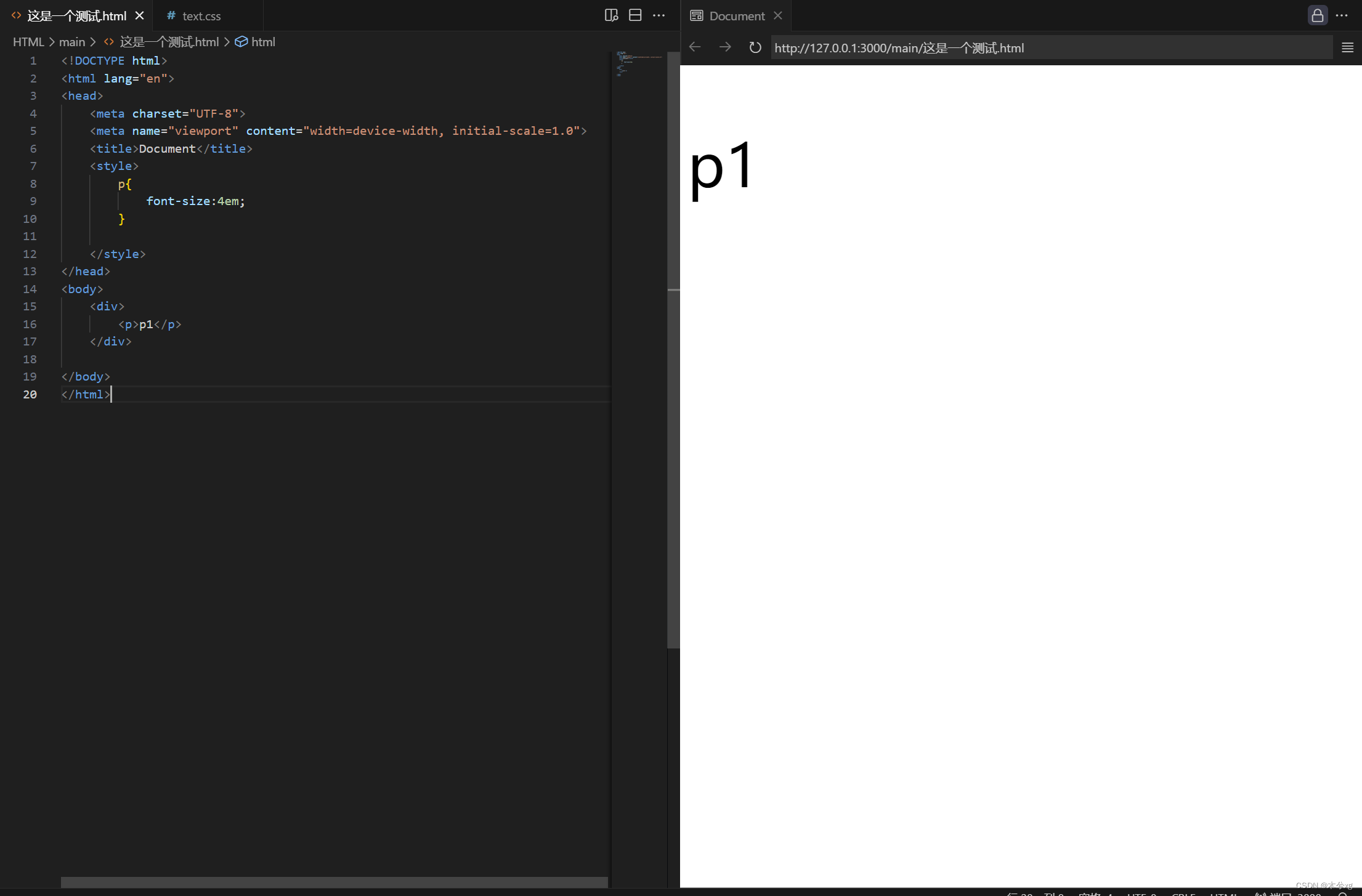The image size is (1362, 896).
Task: Switch to the text.css tab
Action: [201, 15]
